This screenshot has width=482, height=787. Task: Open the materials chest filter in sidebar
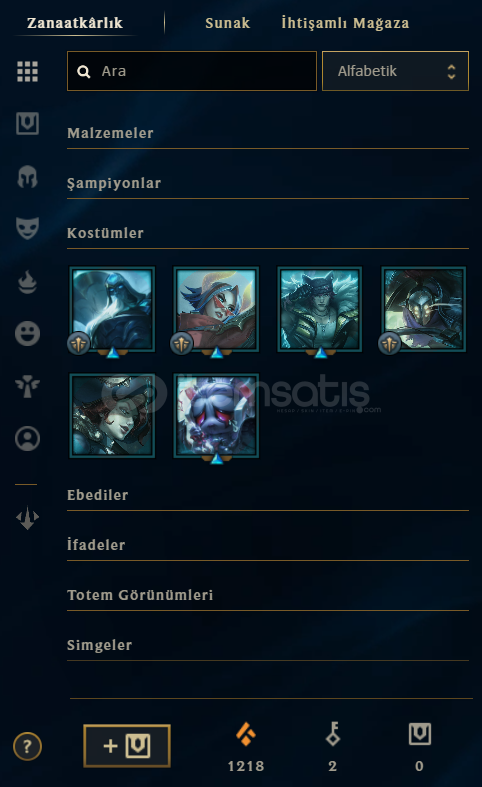[x=27, y=123]
